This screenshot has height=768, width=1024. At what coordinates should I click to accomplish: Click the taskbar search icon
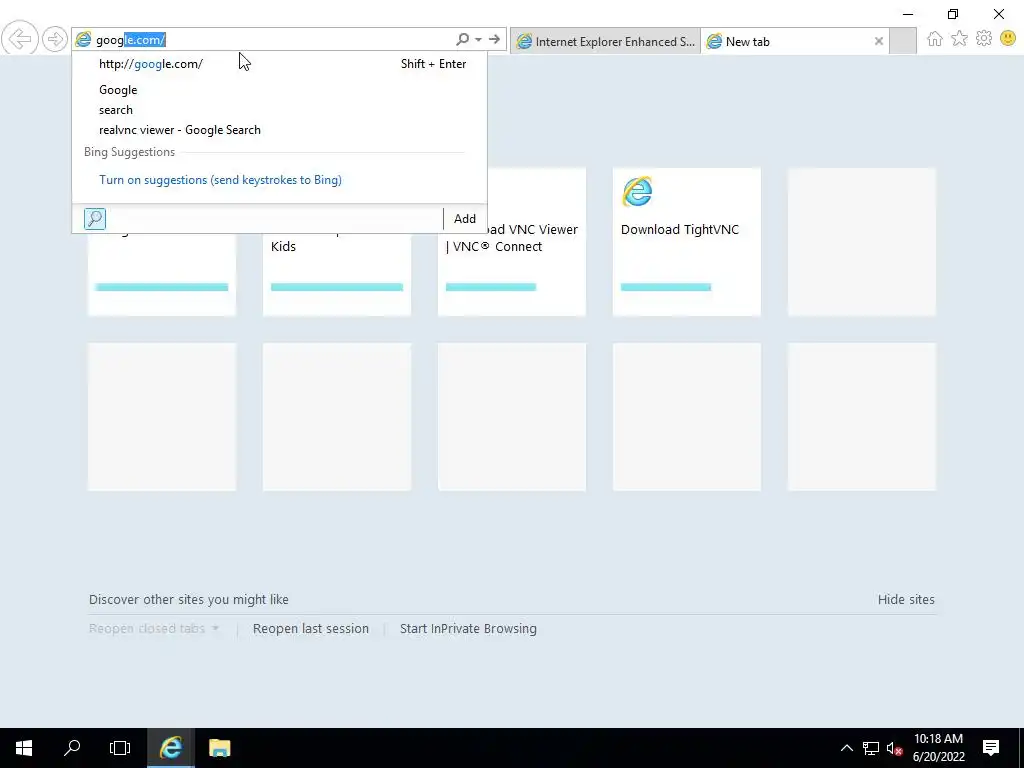[72, 748]
